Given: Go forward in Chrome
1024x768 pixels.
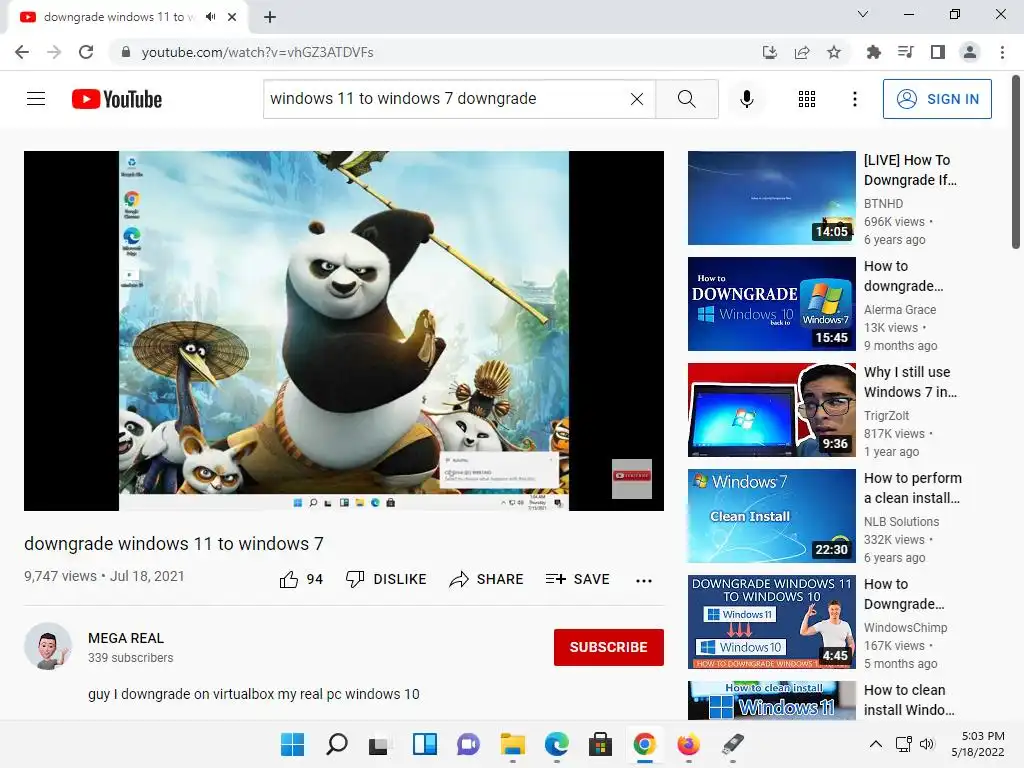Looking at the screenshot, I should (54, 52).
